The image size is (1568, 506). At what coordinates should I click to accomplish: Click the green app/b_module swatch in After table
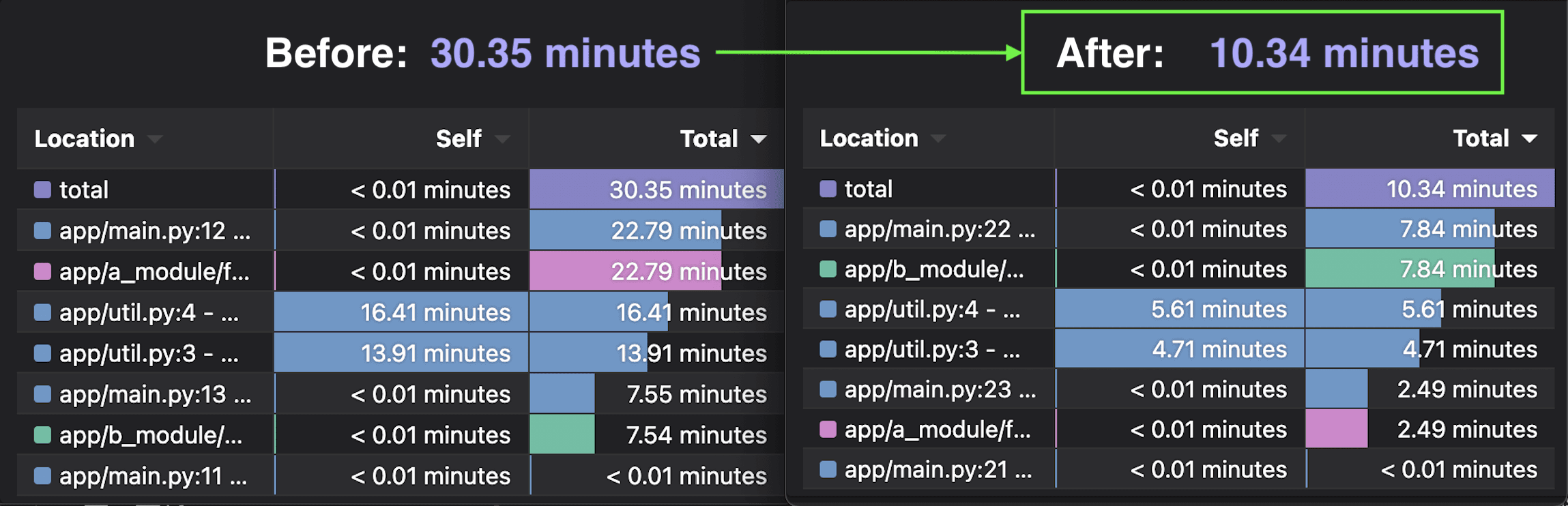[828, 269]
